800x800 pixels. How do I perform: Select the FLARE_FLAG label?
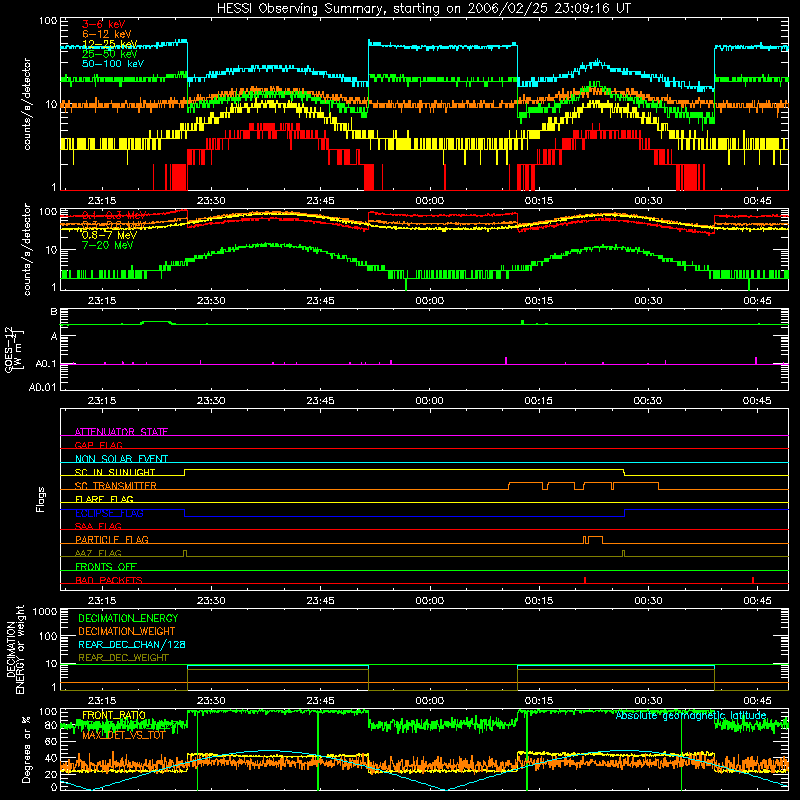click(104, 499)
